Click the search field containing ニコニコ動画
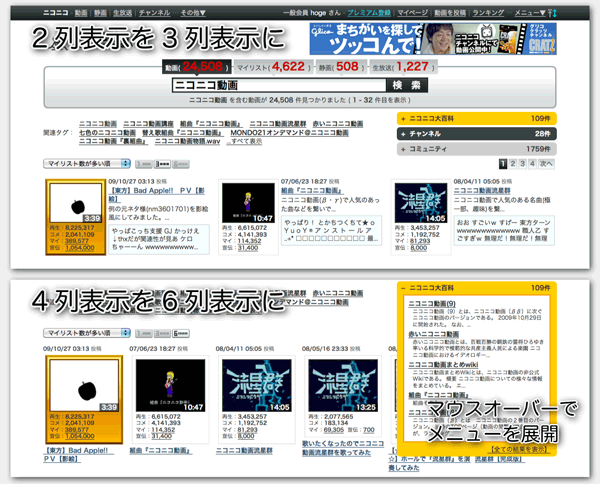600x484 pixels. pos(279,85)
